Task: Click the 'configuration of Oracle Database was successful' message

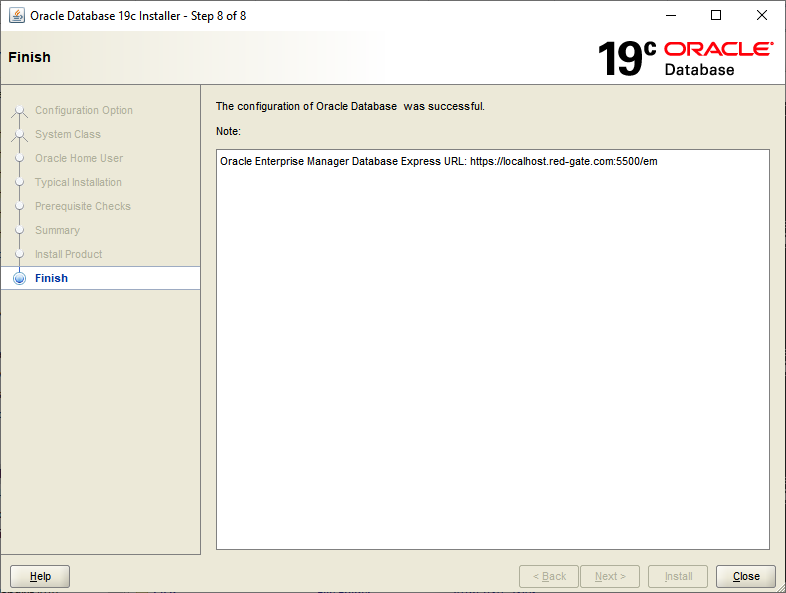Action: click(350, 106)
